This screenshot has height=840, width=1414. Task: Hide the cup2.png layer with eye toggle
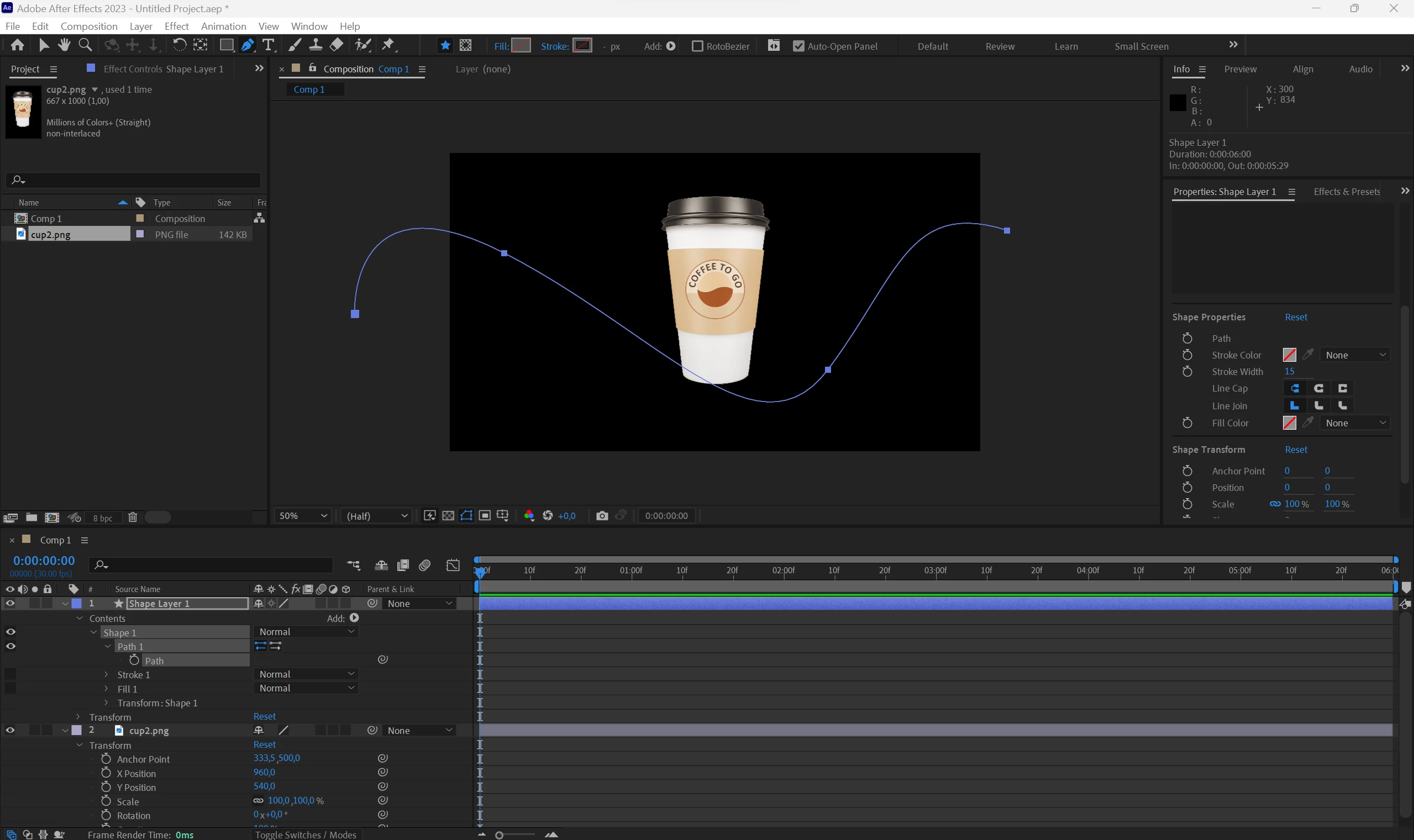10,730
